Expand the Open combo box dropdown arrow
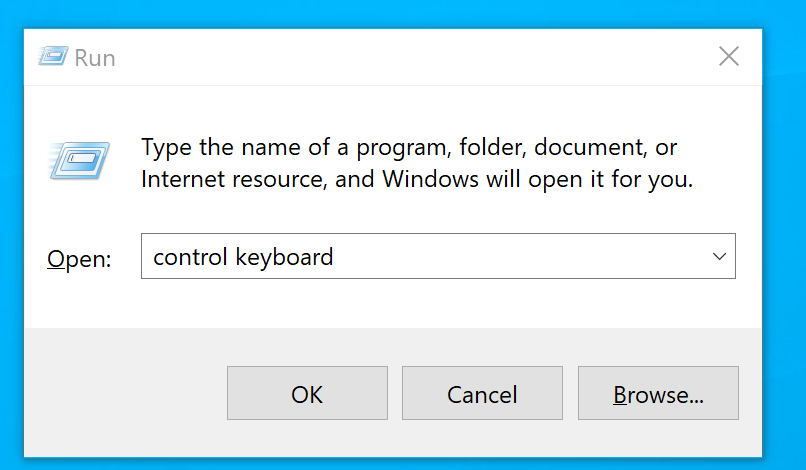The image size is (806, 470). click(x=718, y=256)
